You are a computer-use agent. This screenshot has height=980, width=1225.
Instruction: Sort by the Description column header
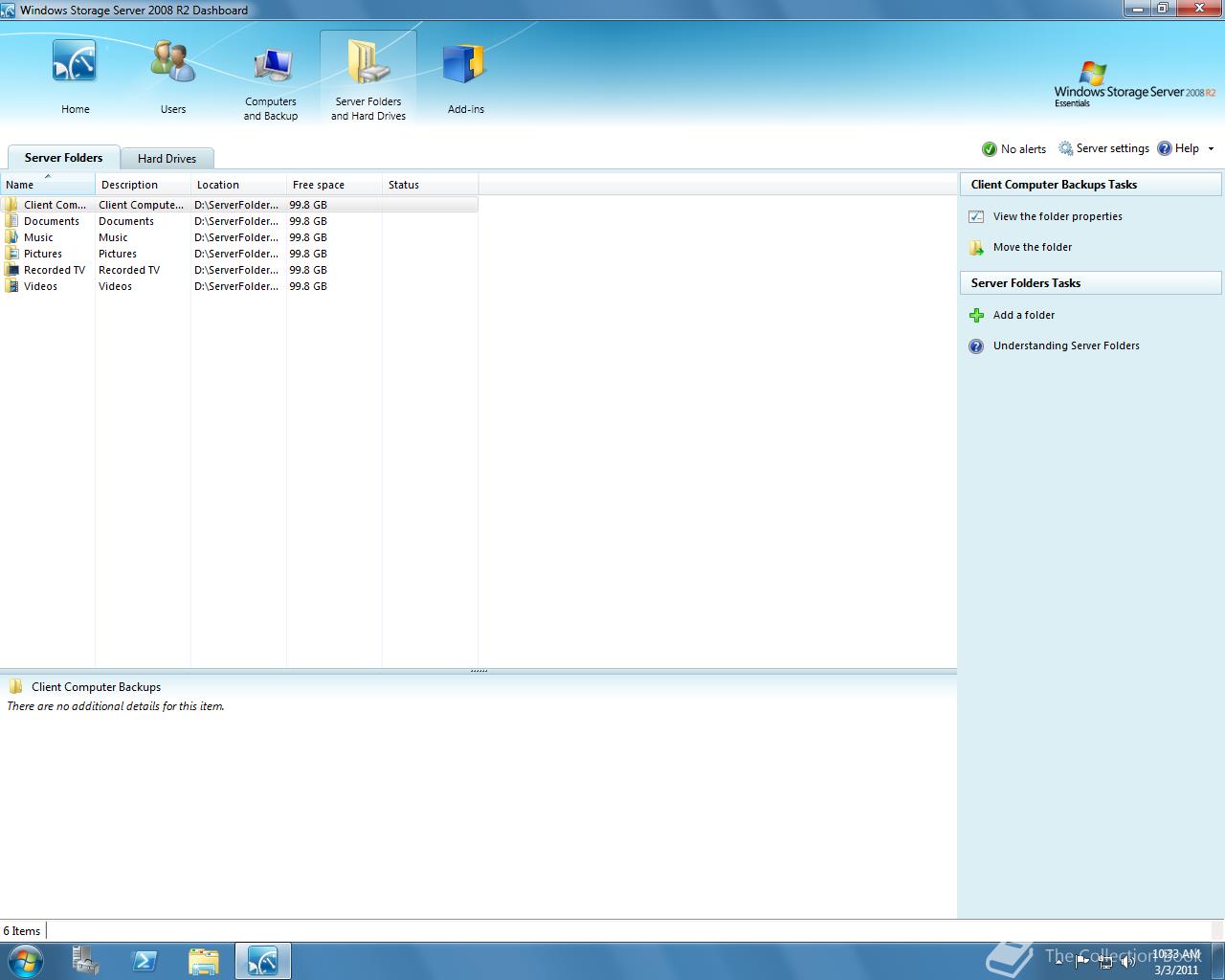click(x=144, y=185)
